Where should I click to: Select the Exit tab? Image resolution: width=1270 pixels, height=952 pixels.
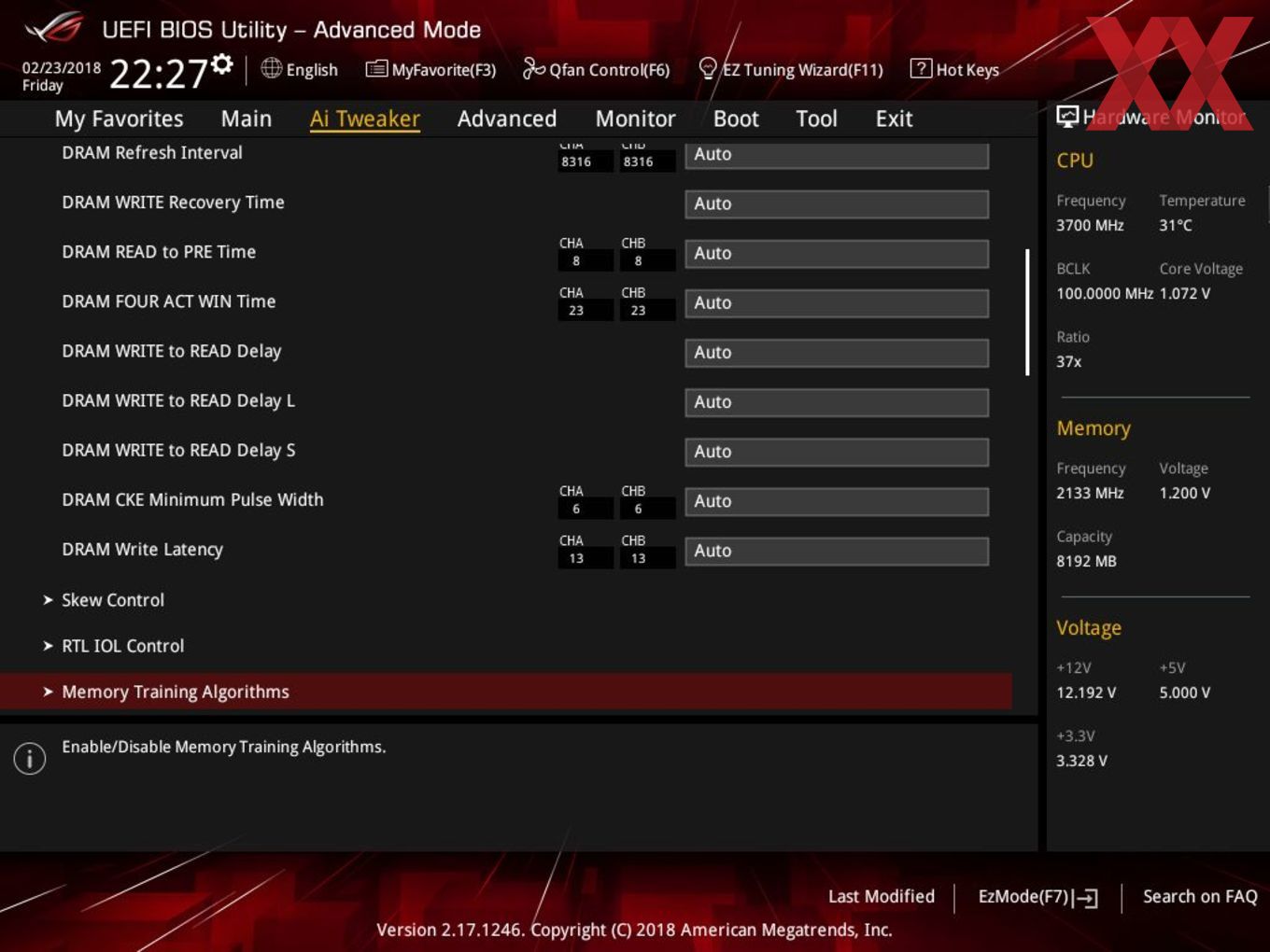coord(894,119)
